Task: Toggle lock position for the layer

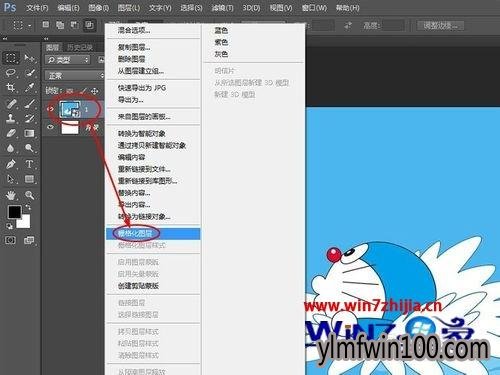Action: pyautogui.click(x=95, y=90)
